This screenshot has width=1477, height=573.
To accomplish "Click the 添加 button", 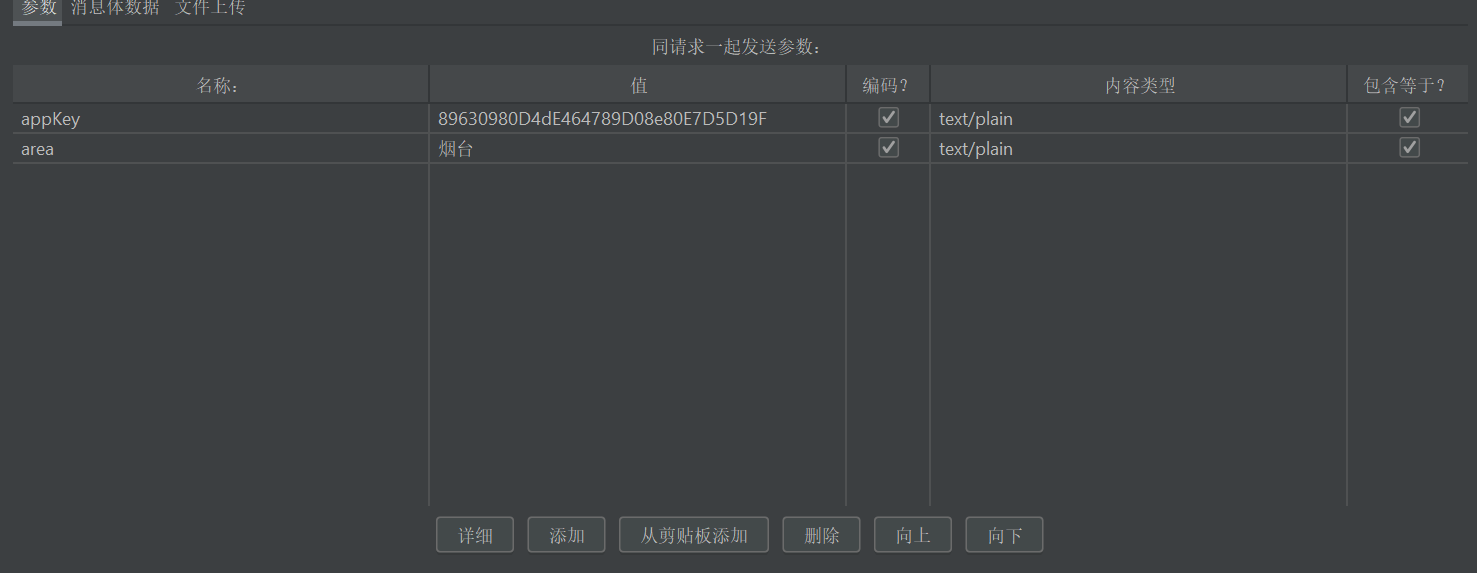I will [567, 535].
